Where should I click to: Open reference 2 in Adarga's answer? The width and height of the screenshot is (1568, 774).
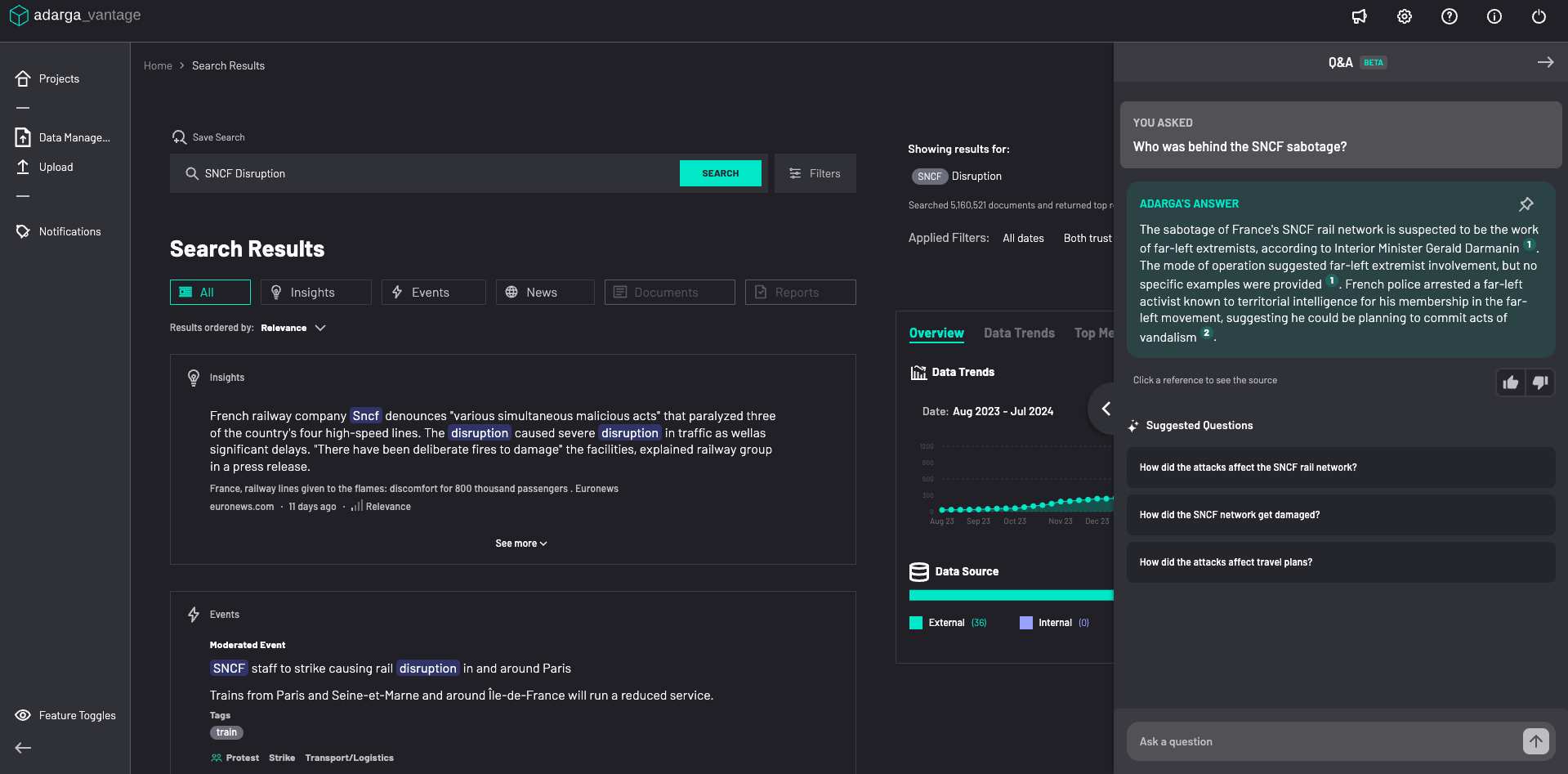click(1206, 333)
